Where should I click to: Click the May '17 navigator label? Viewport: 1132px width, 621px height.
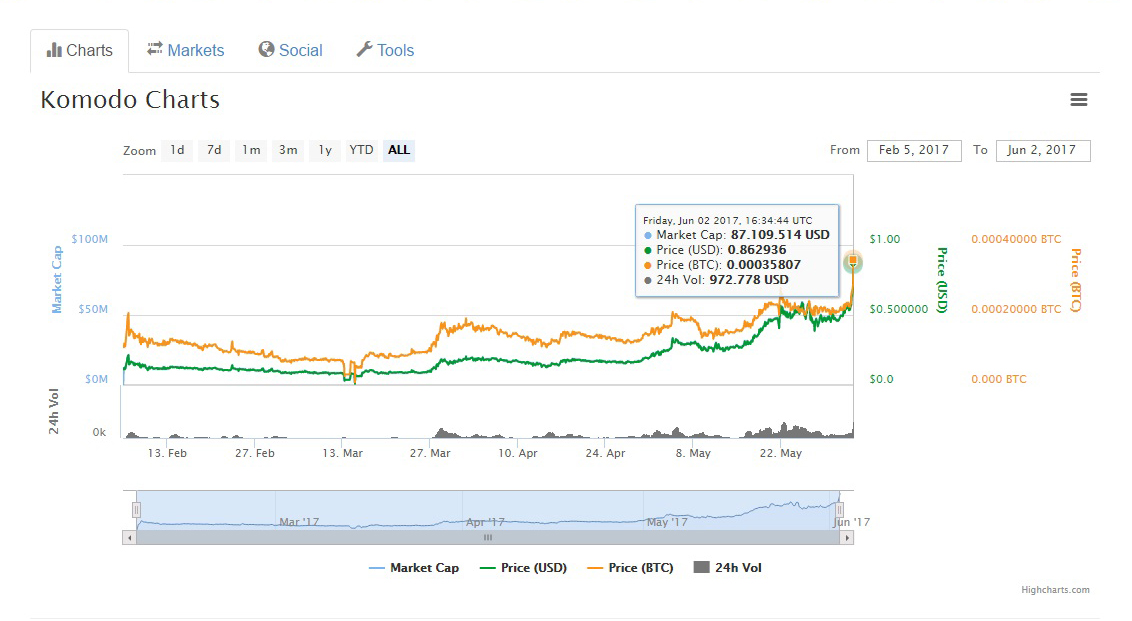click(x=668, y=522)
